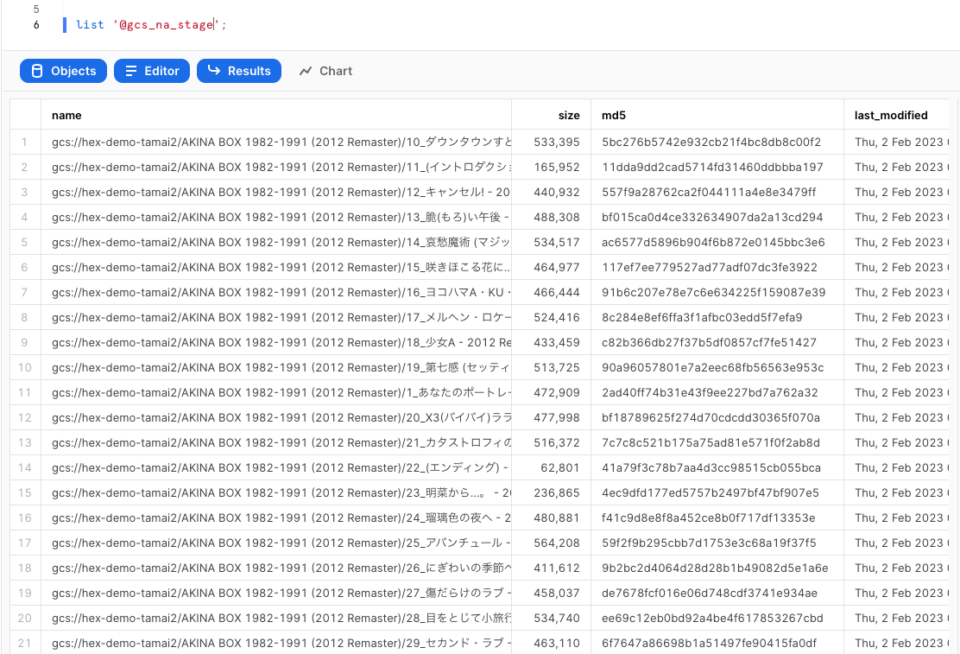
Task: Select md5 cell 2ad40ff74b31e43f9ee227bd7a762a32
Action: 717,393
